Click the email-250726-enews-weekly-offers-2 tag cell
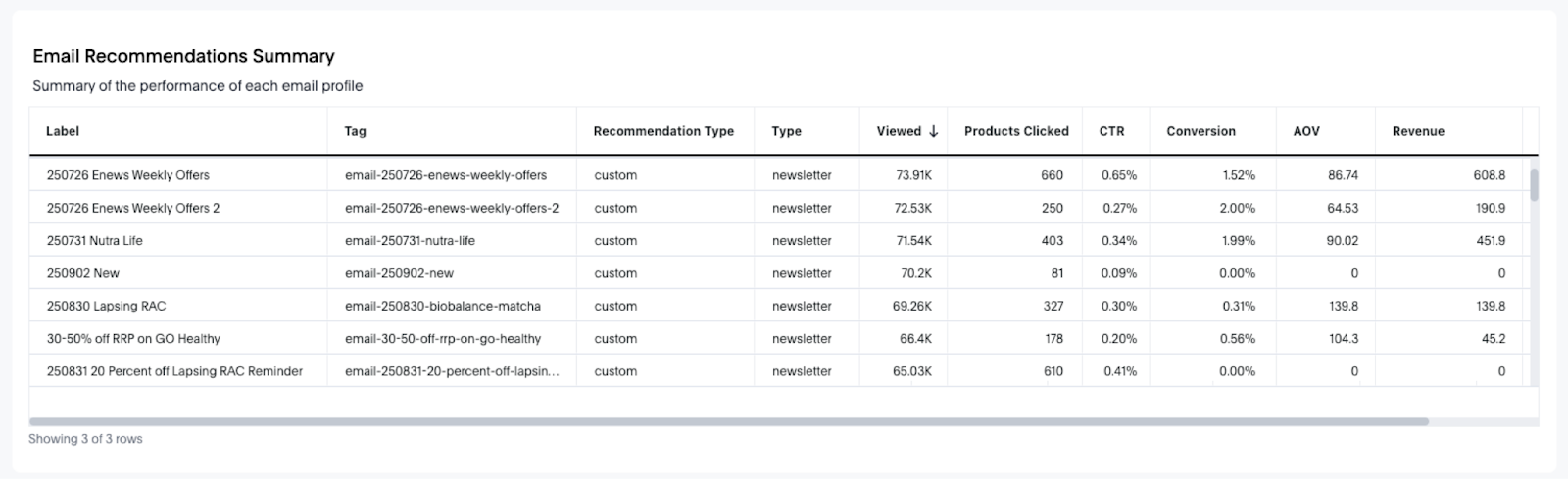Screen dimensions: 1568x479 pyautogui.click(x=452, y=208)
